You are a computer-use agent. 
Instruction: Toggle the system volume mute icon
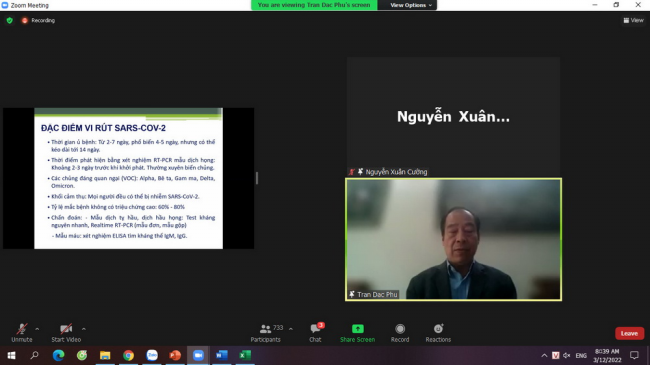click(567, 355)
